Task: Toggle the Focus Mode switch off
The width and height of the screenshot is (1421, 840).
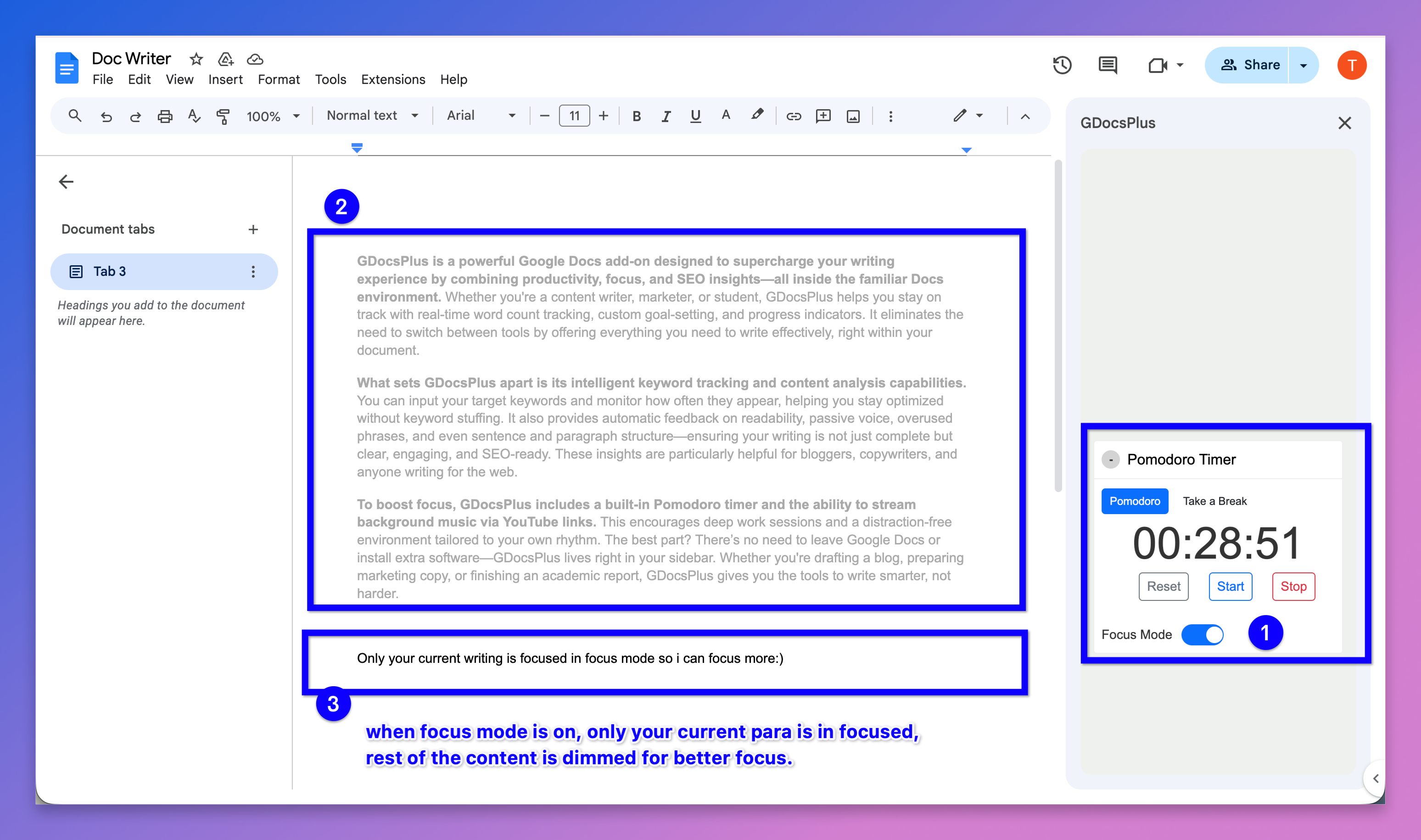Action: pos(1203,634)
